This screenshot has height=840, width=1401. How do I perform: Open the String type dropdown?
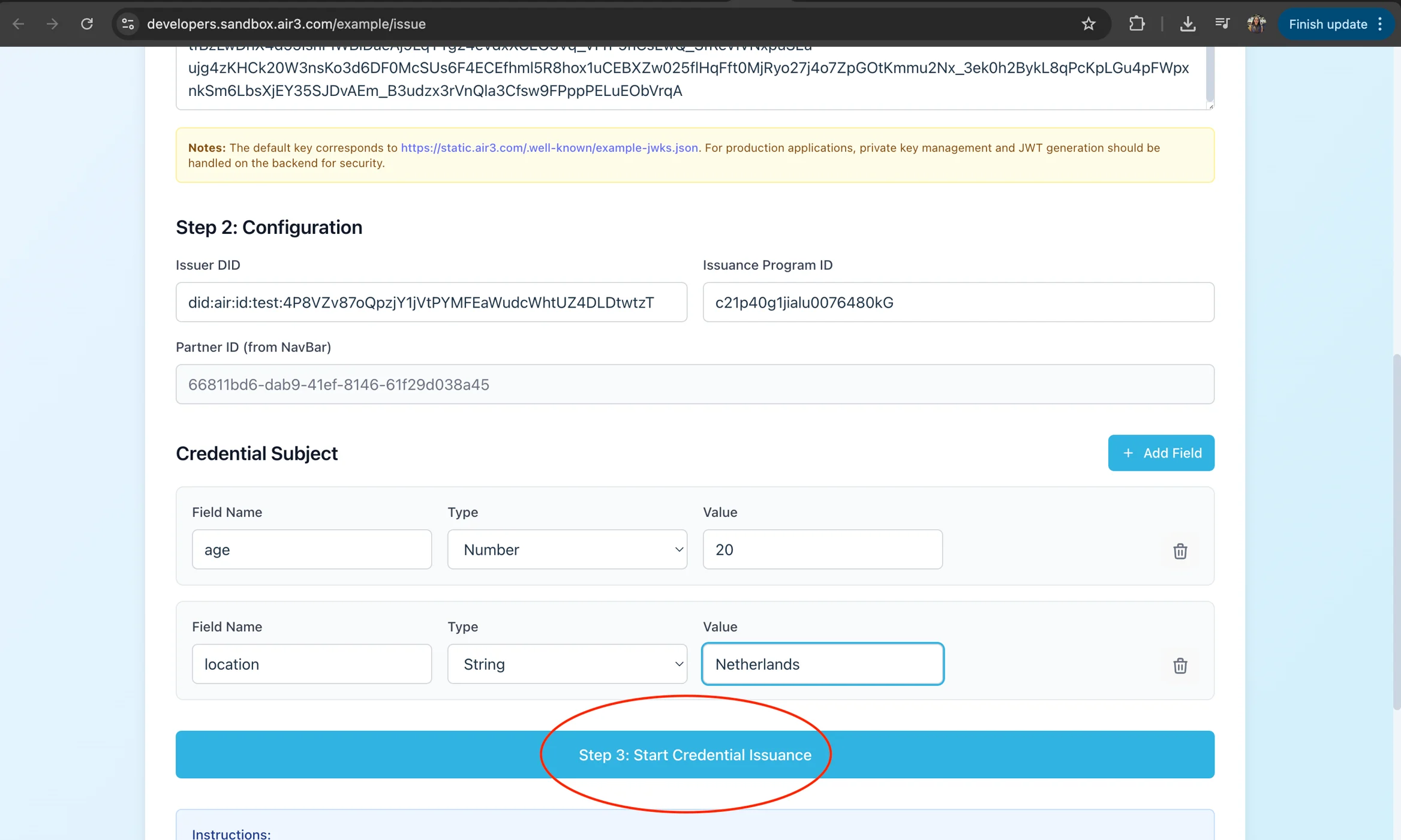[x=567, y=664]
